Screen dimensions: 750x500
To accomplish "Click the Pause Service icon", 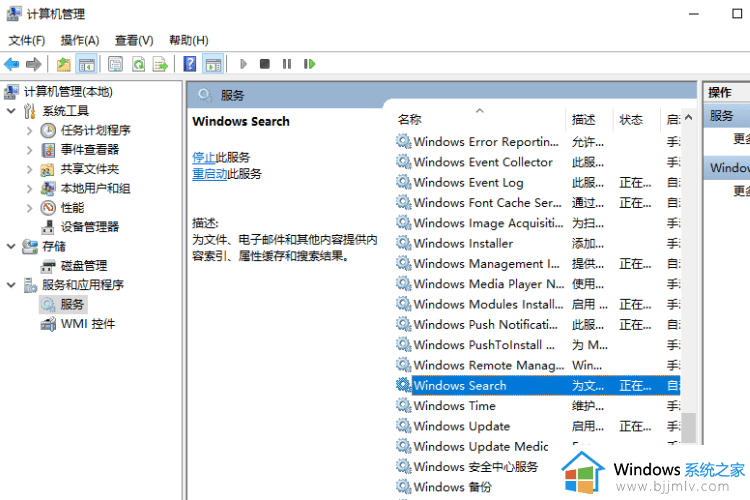I will [x=287, y=64].
